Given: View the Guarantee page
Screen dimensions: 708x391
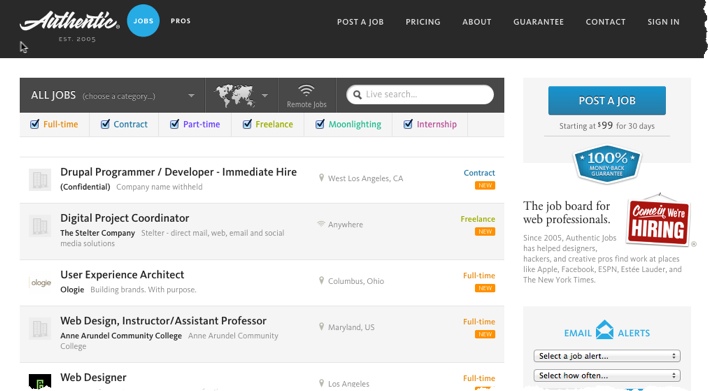Looking at the screenshot, I should click(x=538, y=22).
